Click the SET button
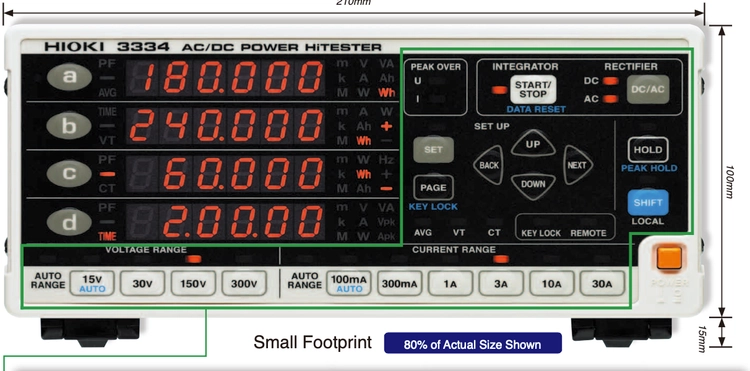 point(433,150)
